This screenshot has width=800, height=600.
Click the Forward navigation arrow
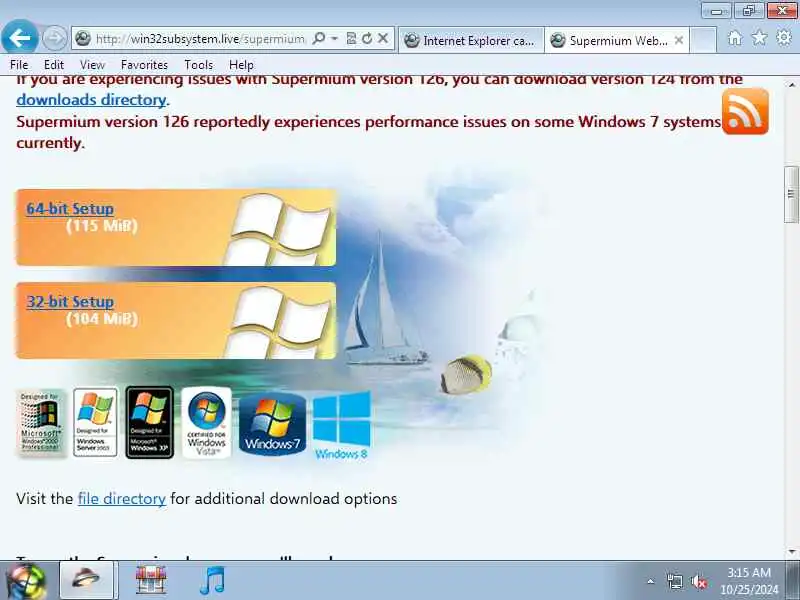(55, 38)
